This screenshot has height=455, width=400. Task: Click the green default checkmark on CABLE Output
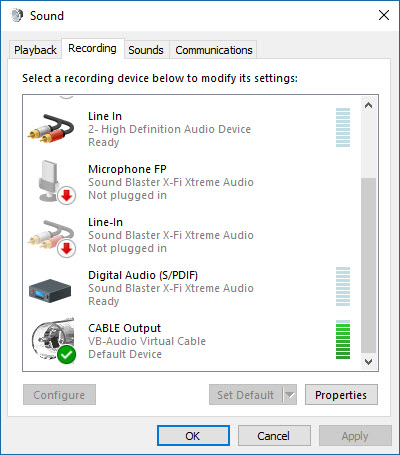pyautogui.click(x=66, y=355)
